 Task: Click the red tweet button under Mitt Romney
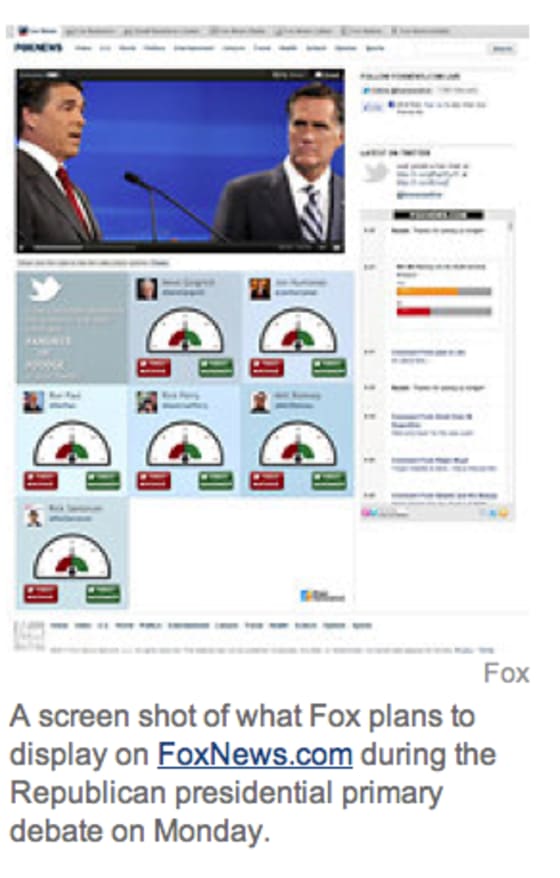[x=267, y=480]
